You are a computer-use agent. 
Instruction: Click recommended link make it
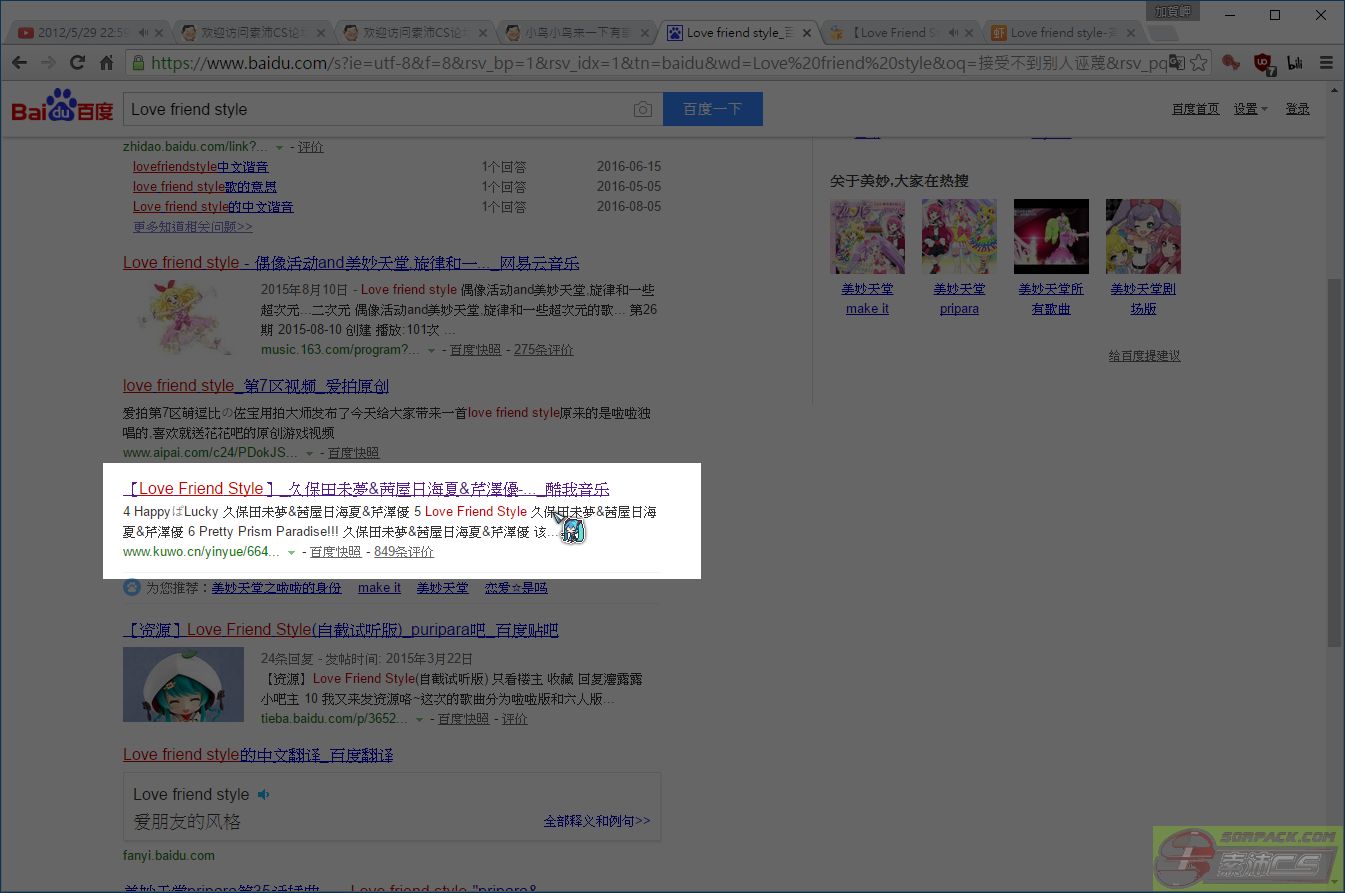point(379,588)
